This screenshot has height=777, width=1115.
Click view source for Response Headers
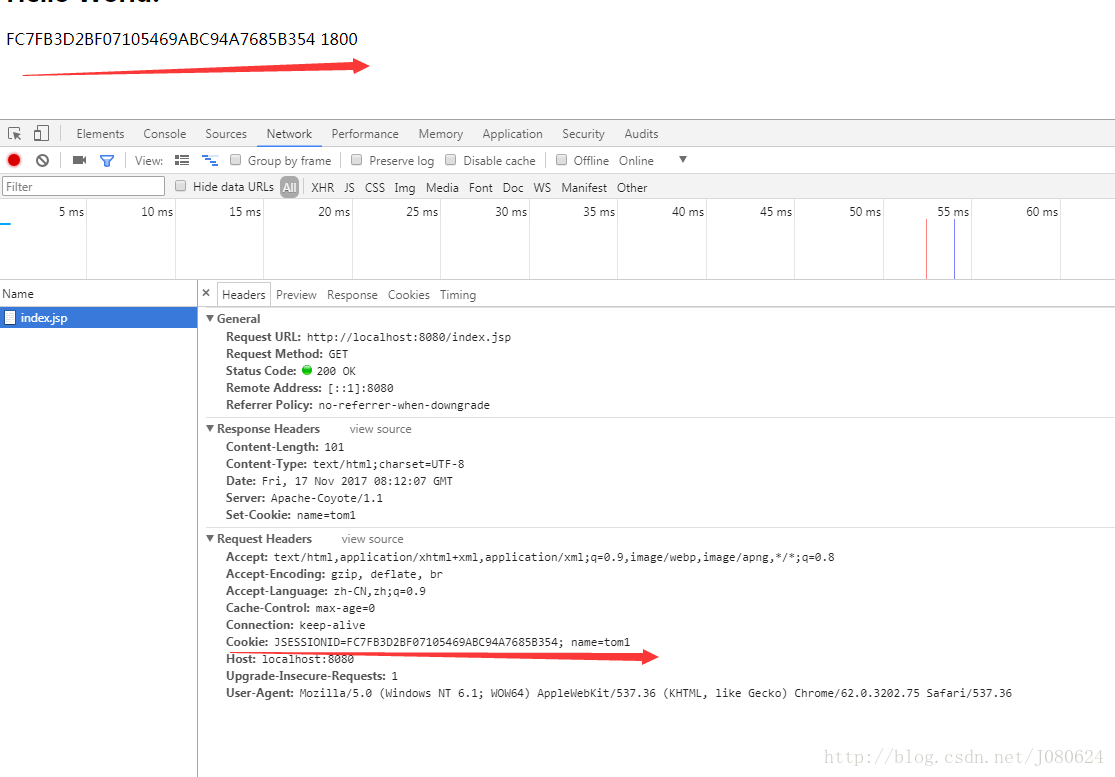point(380,429)
